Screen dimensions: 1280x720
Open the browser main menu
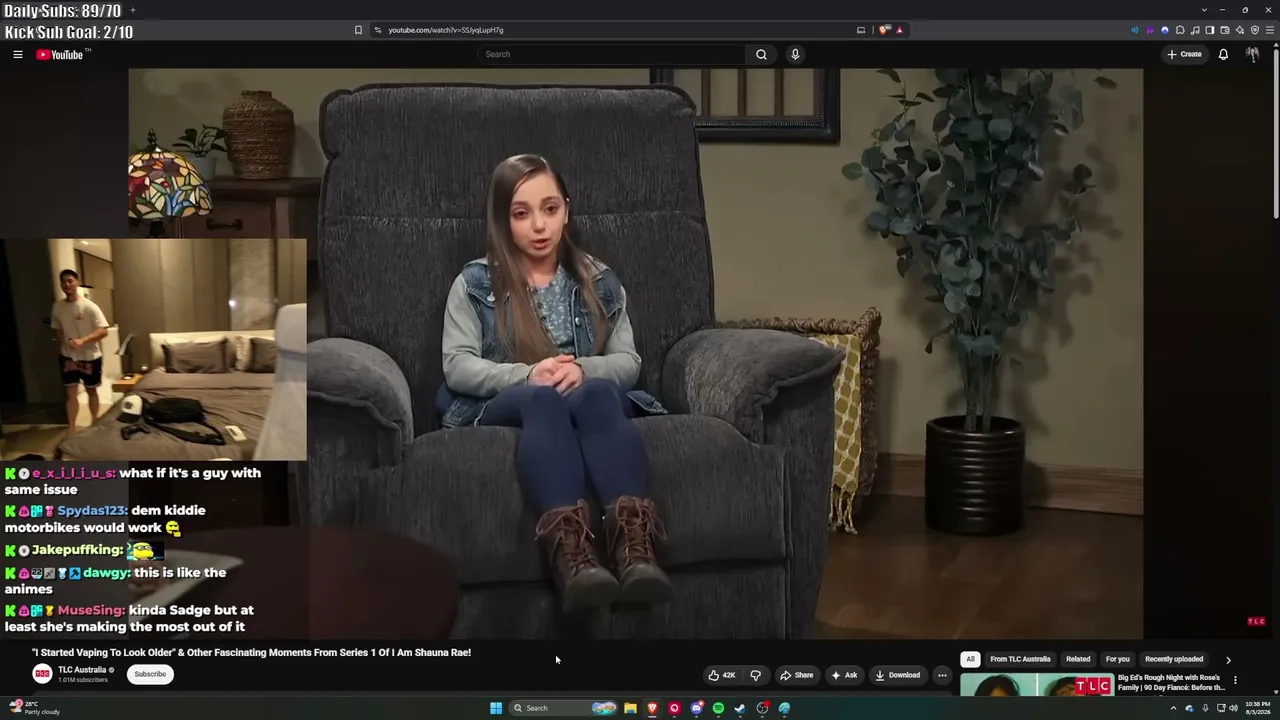coord(1270,30)
